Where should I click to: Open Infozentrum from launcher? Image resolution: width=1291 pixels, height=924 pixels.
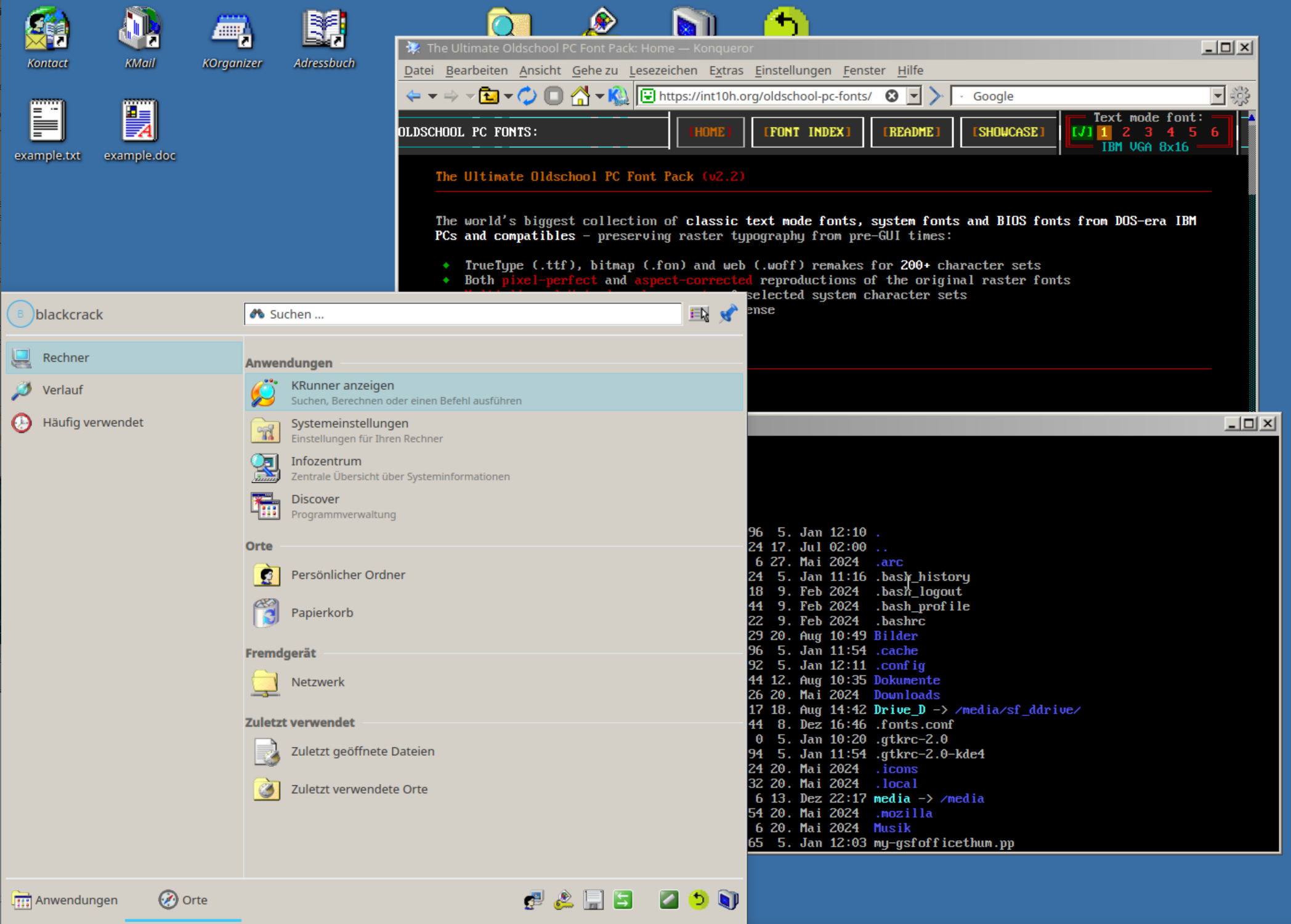[x=494, y=468]
